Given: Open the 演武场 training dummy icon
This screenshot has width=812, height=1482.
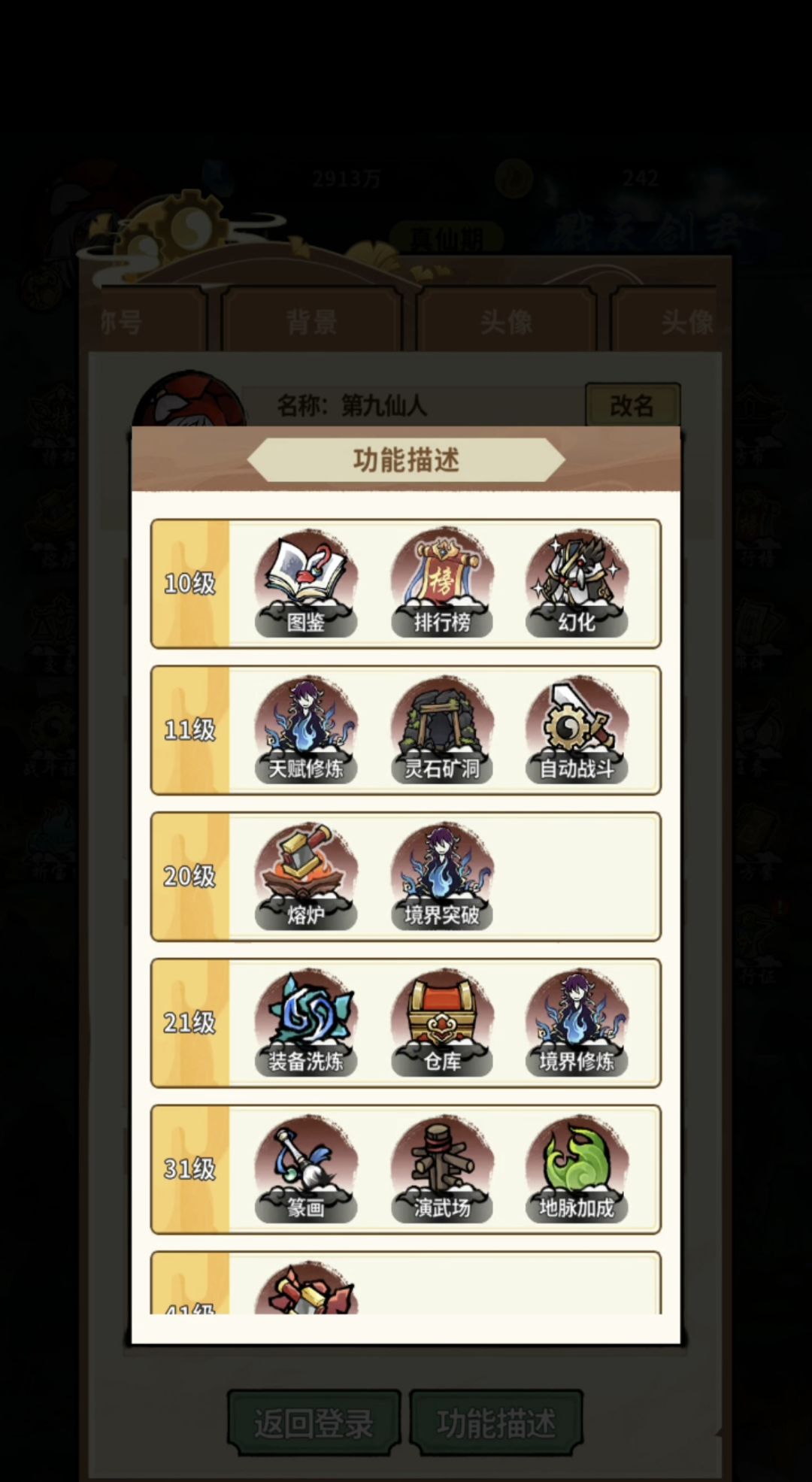Looking at the screenshot, I should pyautogui.click(x=442, y=1170).
